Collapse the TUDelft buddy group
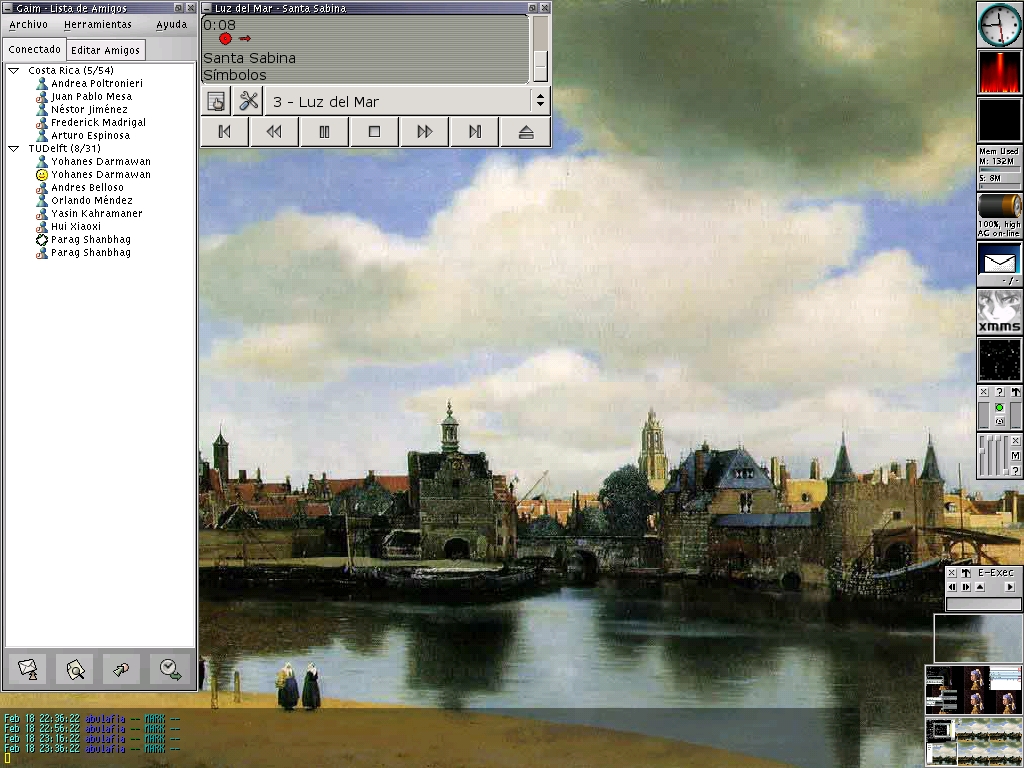The width and height of the screenshot is (1024, 768). point(14,149)
